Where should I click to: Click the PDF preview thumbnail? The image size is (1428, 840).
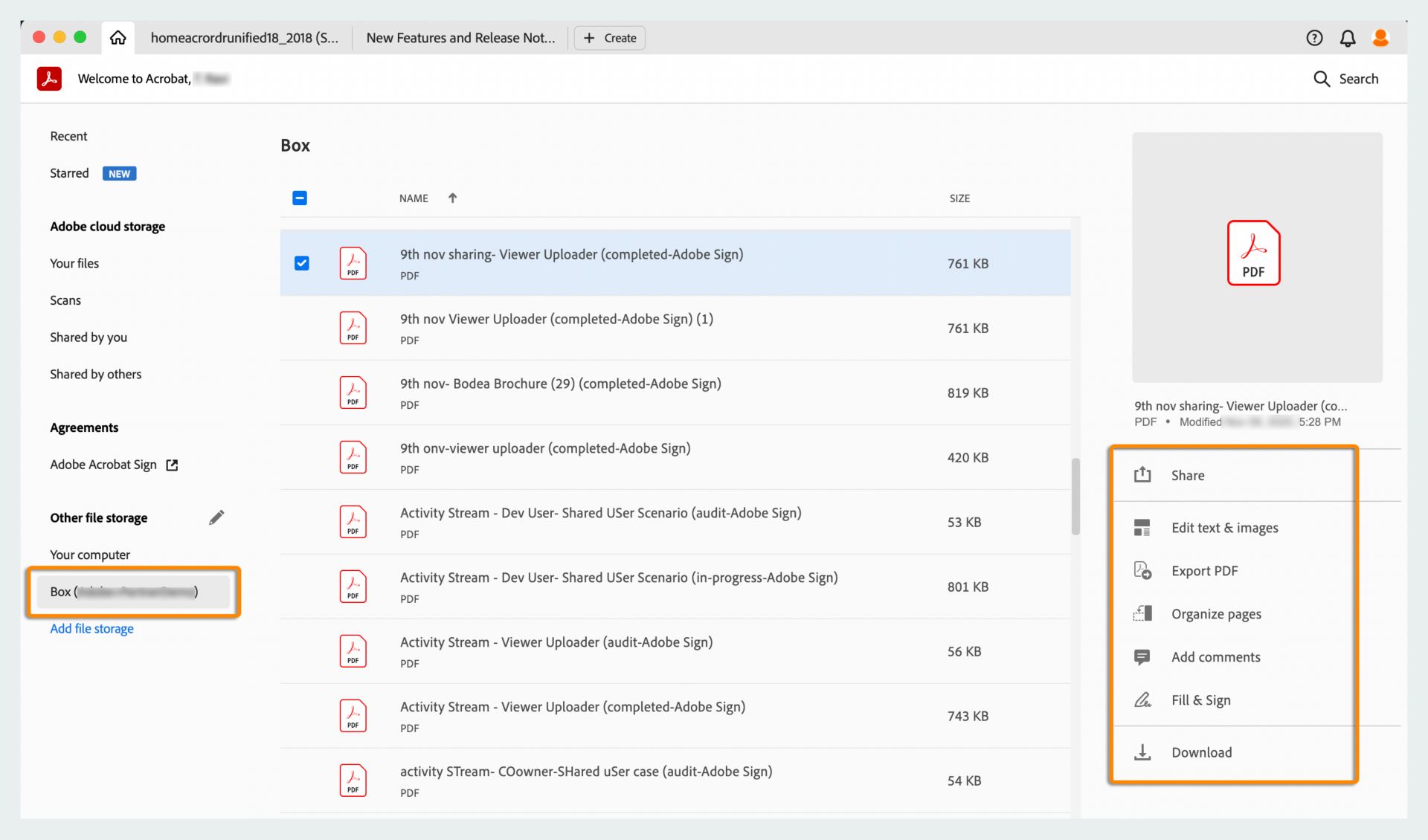pyautogui.click(x=1256, y=257)
